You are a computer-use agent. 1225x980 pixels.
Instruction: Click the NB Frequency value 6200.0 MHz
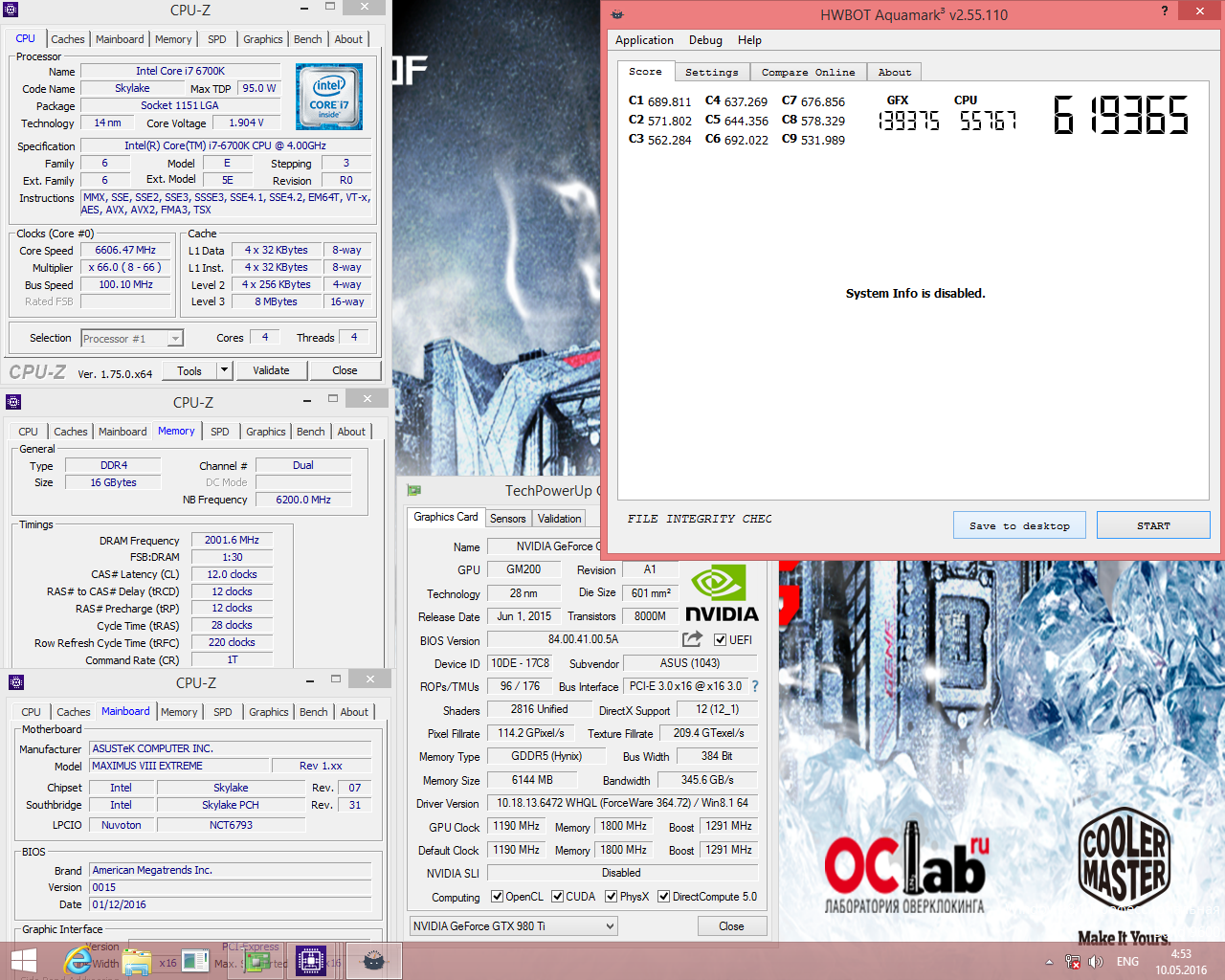click(303, 500)
